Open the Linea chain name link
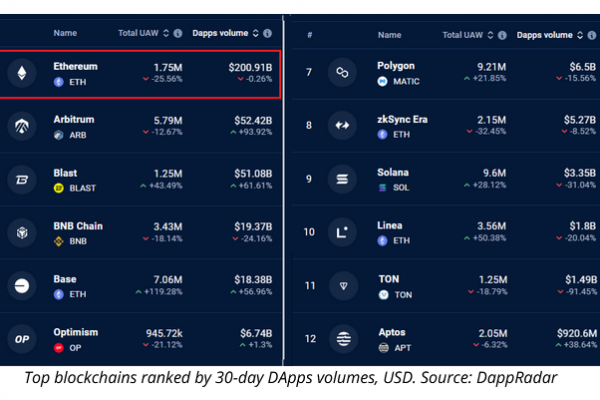Viewport: 600px width, 400px height. [x=390, y=225]
